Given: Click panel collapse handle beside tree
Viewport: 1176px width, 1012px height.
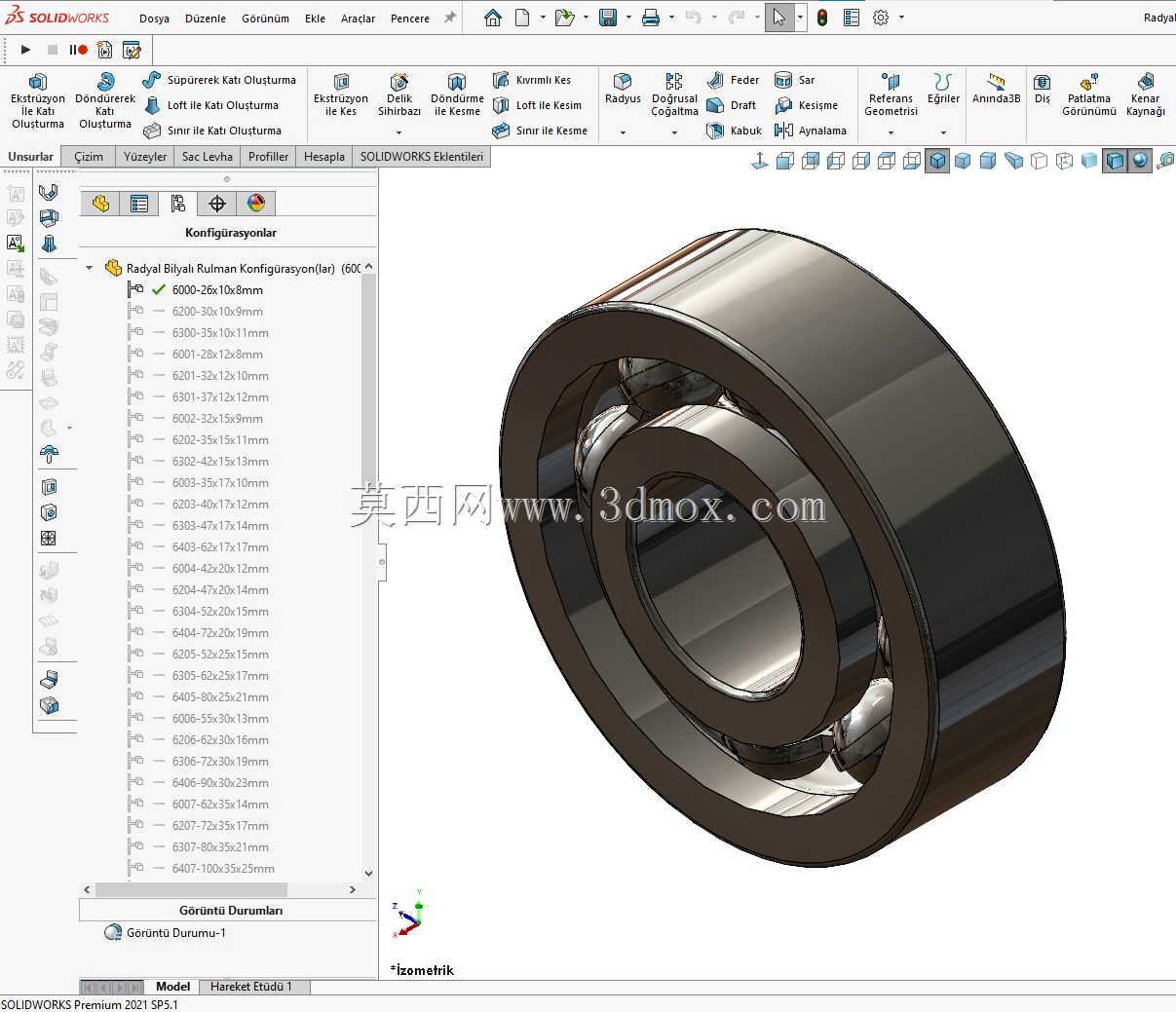Looking at the screenshot, I should pos(382,562).
